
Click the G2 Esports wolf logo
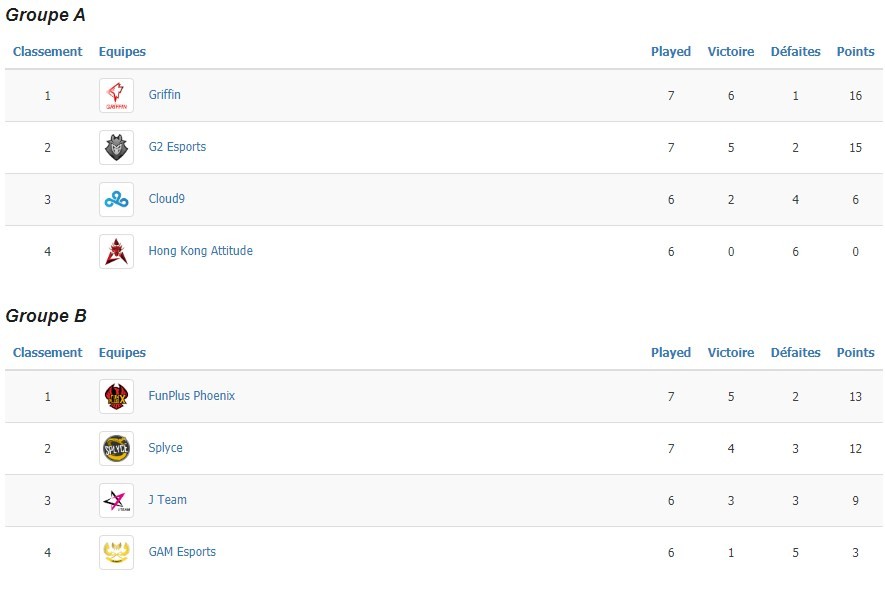[116, 147]
